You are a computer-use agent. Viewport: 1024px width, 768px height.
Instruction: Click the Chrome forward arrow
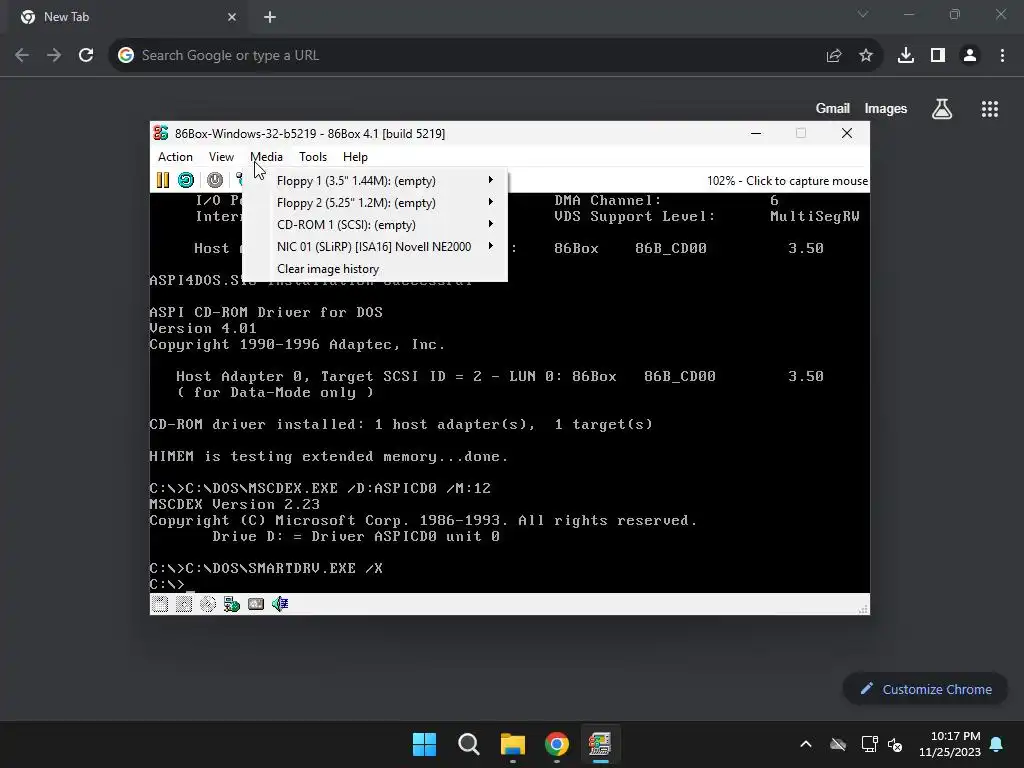point(54,56)
